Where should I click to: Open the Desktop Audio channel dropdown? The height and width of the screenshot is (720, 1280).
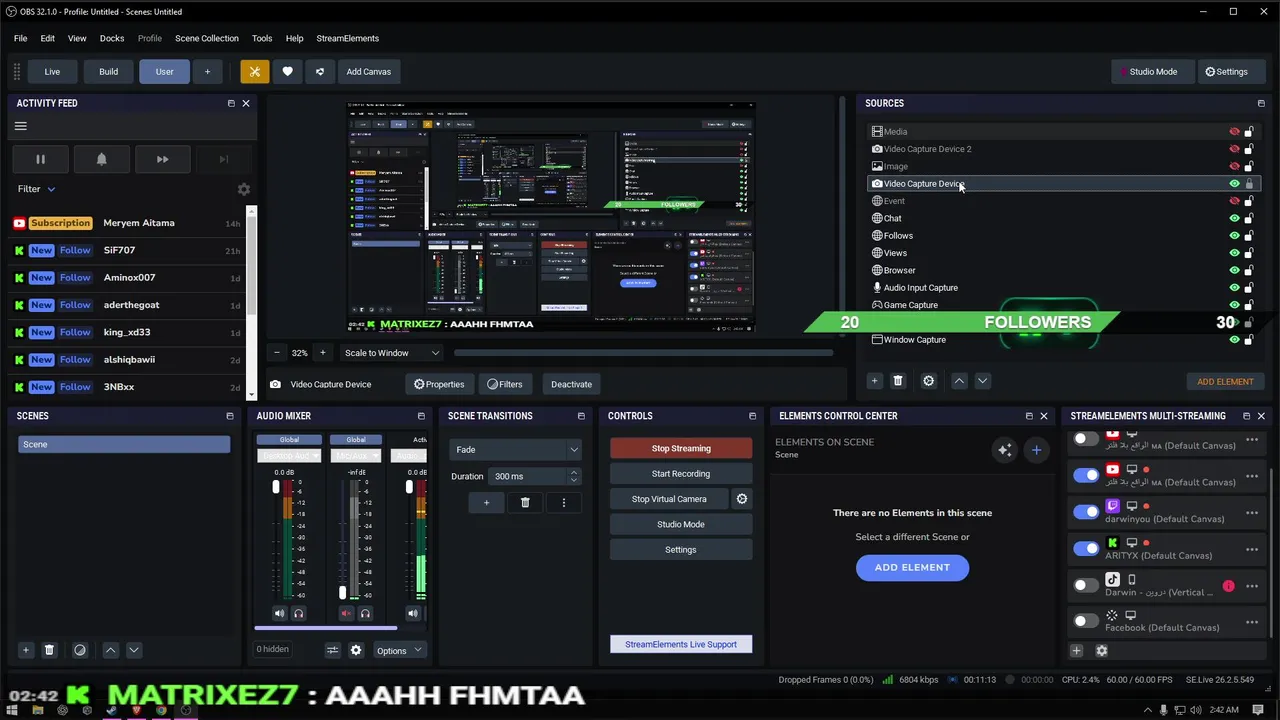pyautogui.click(x=289, y=456)
